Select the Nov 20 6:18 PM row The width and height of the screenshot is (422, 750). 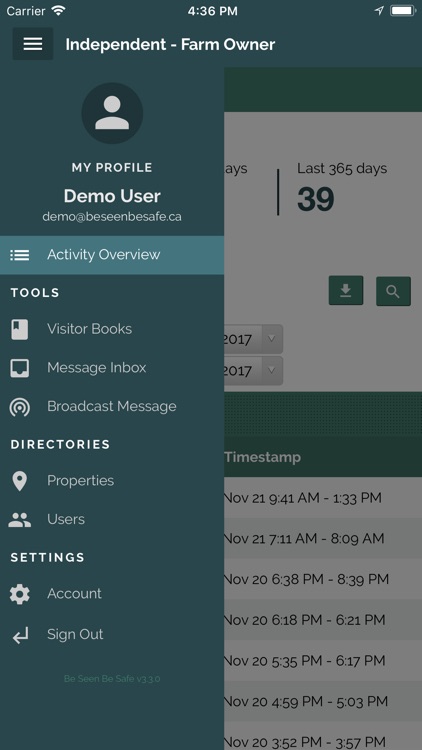(x=323, y=620)
